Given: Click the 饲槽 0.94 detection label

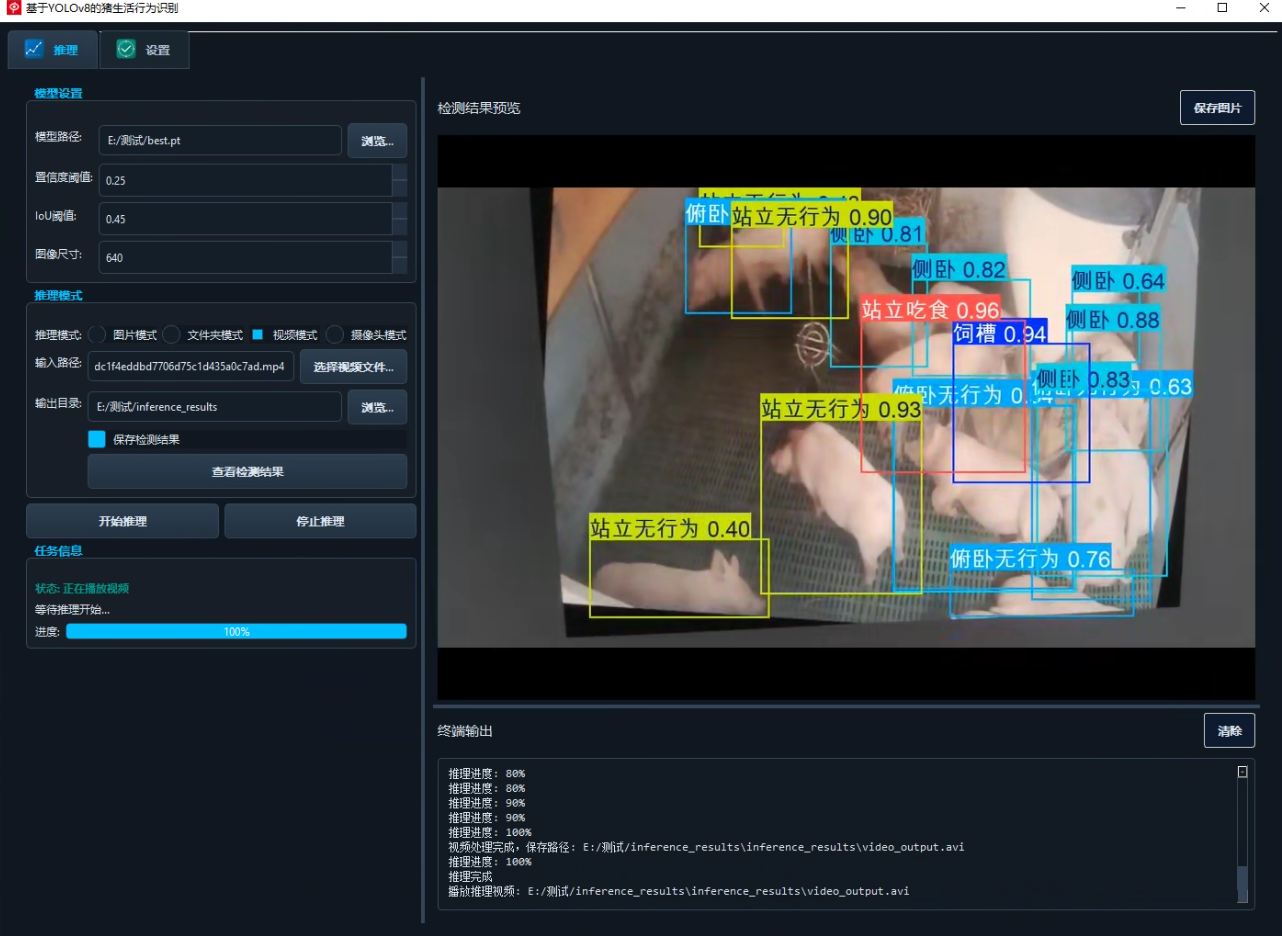Looking at the screenshot, I should (x=1000, y=333).
